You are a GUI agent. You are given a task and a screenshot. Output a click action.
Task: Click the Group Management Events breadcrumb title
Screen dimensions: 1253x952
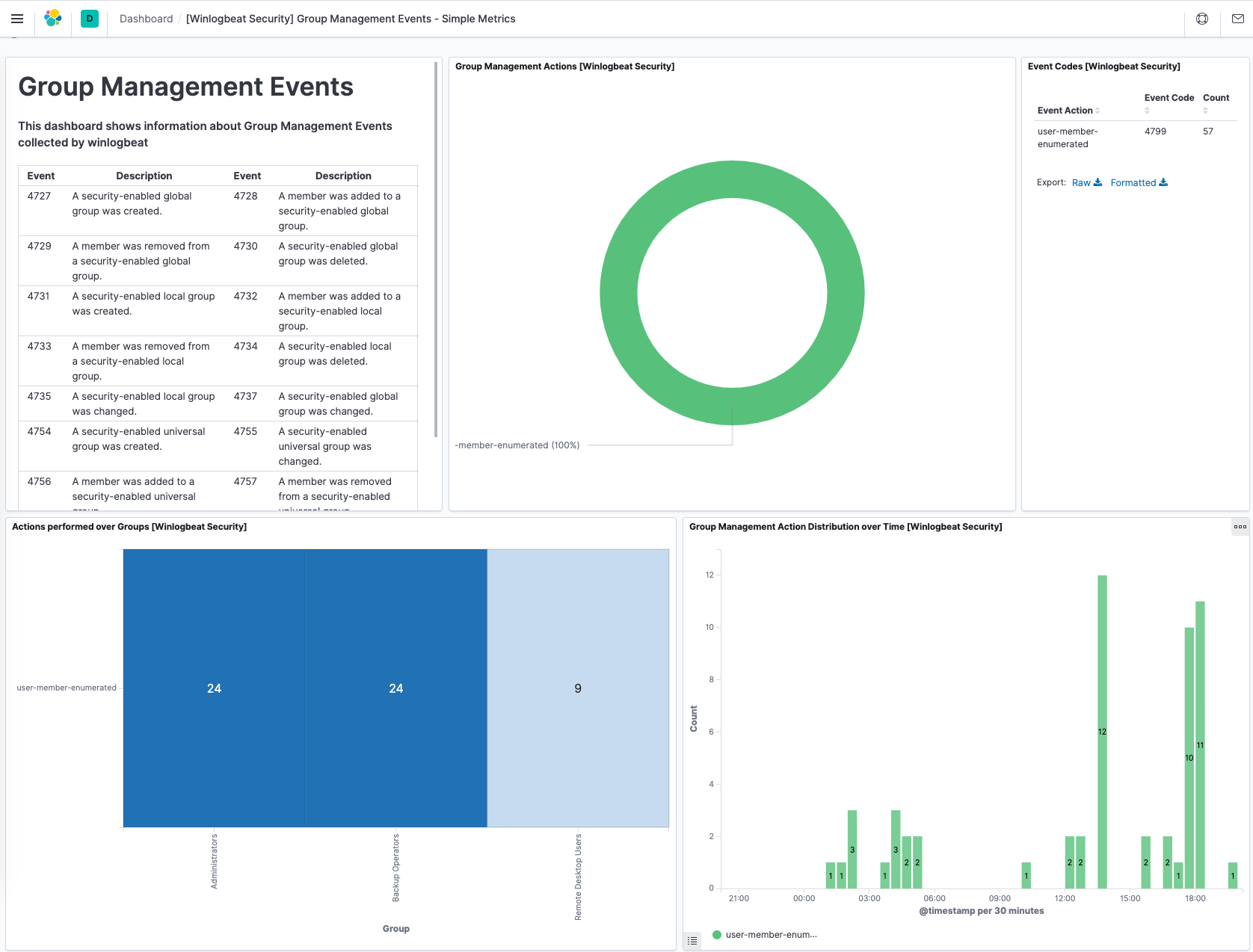pos(351,19)
